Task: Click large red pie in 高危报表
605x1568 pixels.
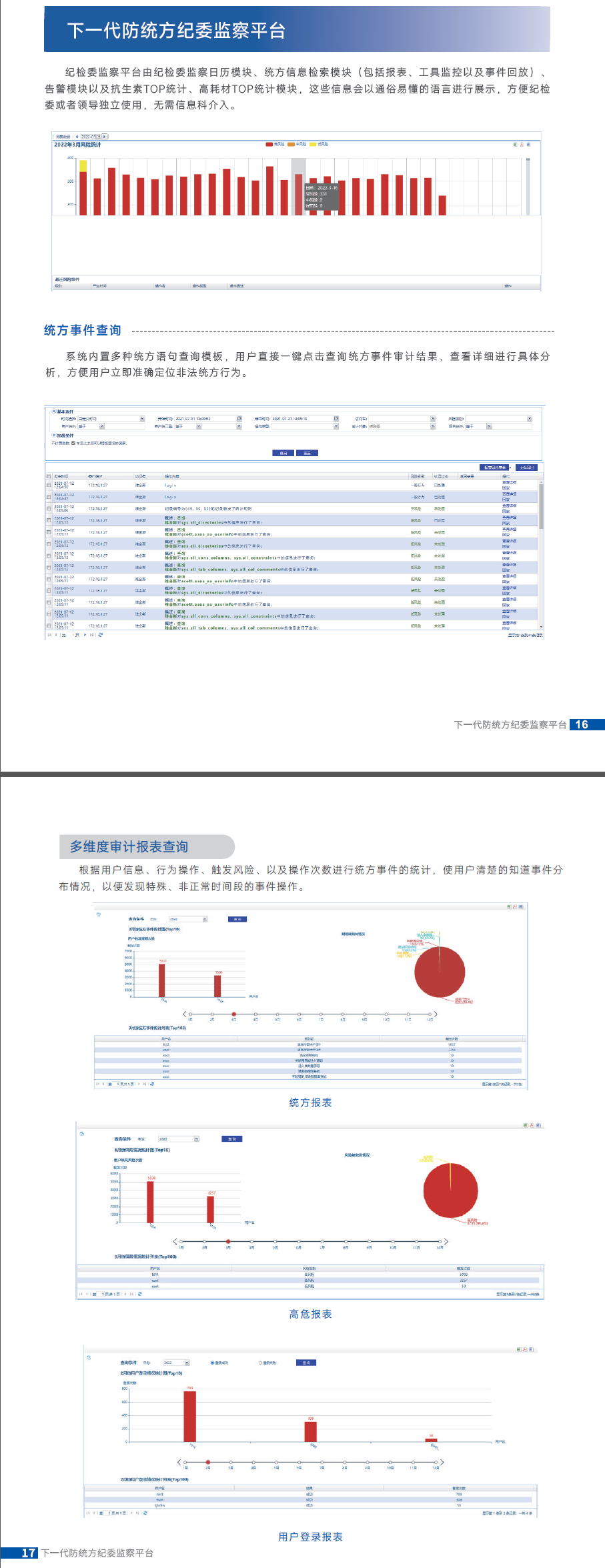Action: [451, 1191]
